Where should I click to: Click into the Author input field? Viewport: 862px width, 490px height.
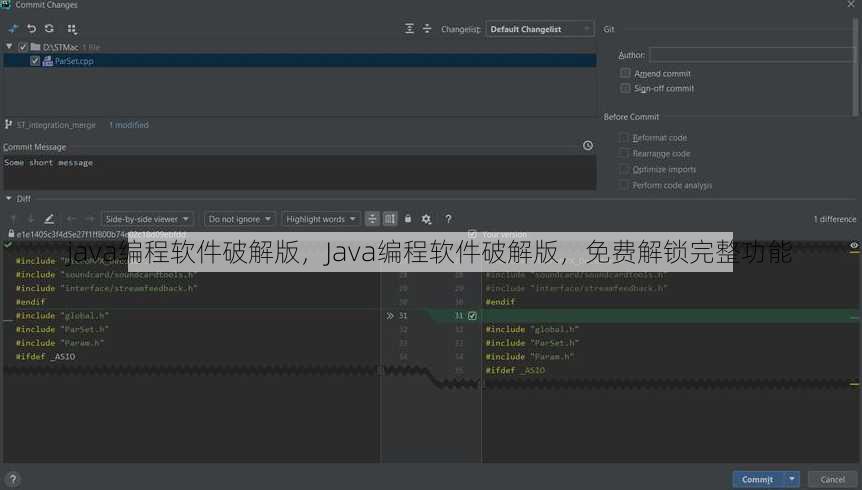pyautogui.click(x=752, y=54)
